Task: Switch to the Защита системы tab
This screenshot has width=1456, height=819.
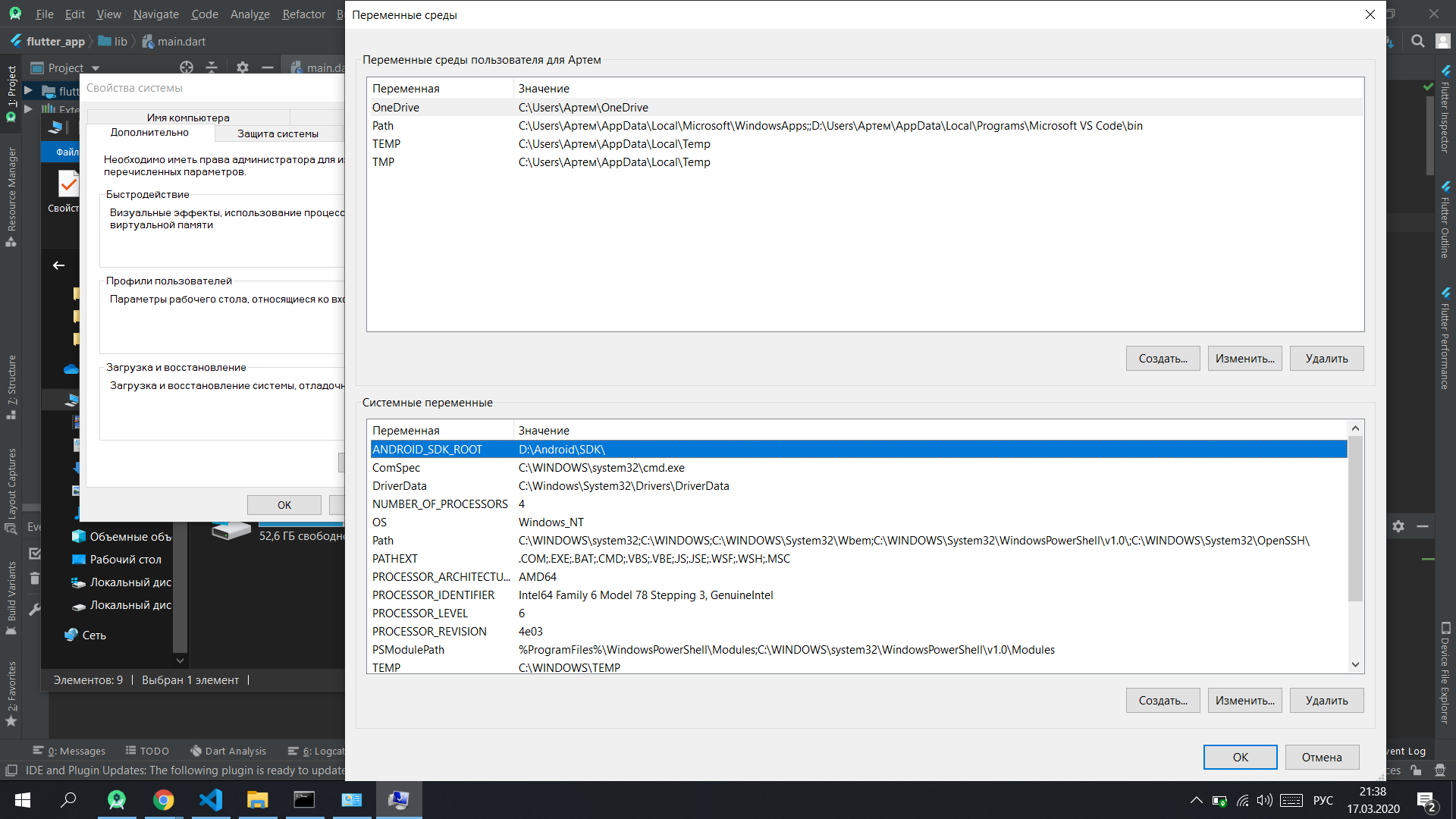Action: [278, 133]
